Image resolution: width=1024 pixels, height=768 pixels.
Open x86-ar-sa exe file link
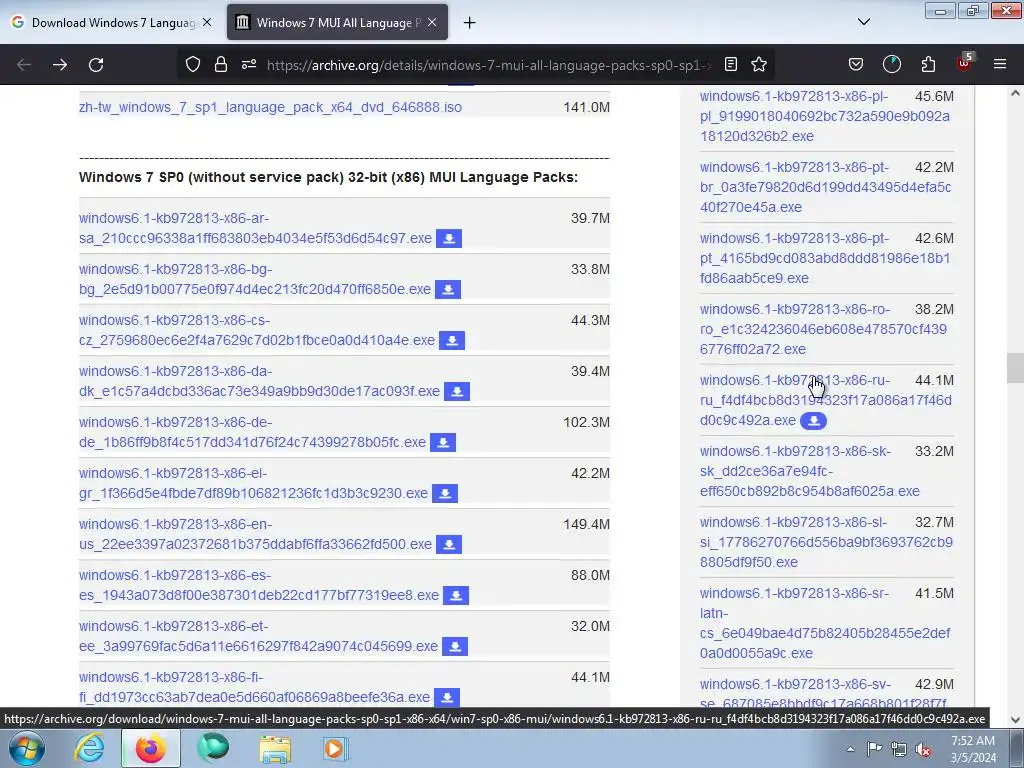pos(255,228)
